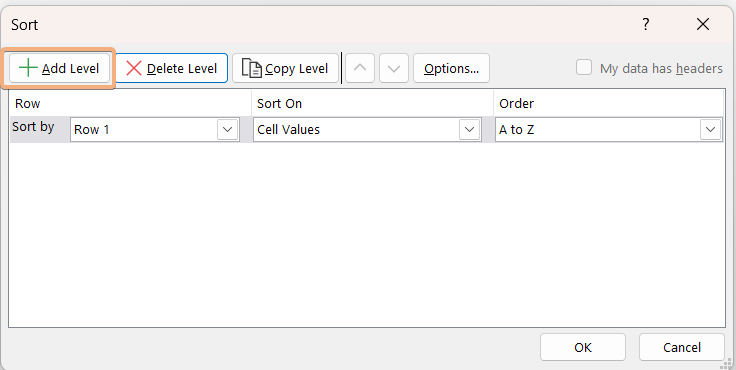The width and height of the screenshot is (736, 370).
Task: Click the green plus Add Level icon
Action: [x=28, y=69]
